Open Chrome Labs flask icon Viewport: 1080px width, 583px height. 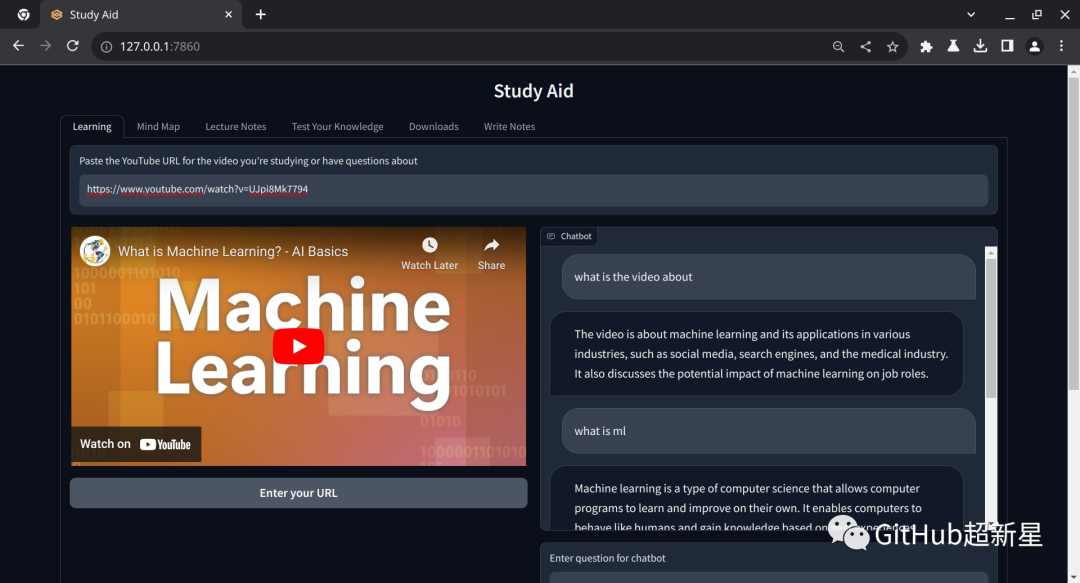(x=953, y=46)
